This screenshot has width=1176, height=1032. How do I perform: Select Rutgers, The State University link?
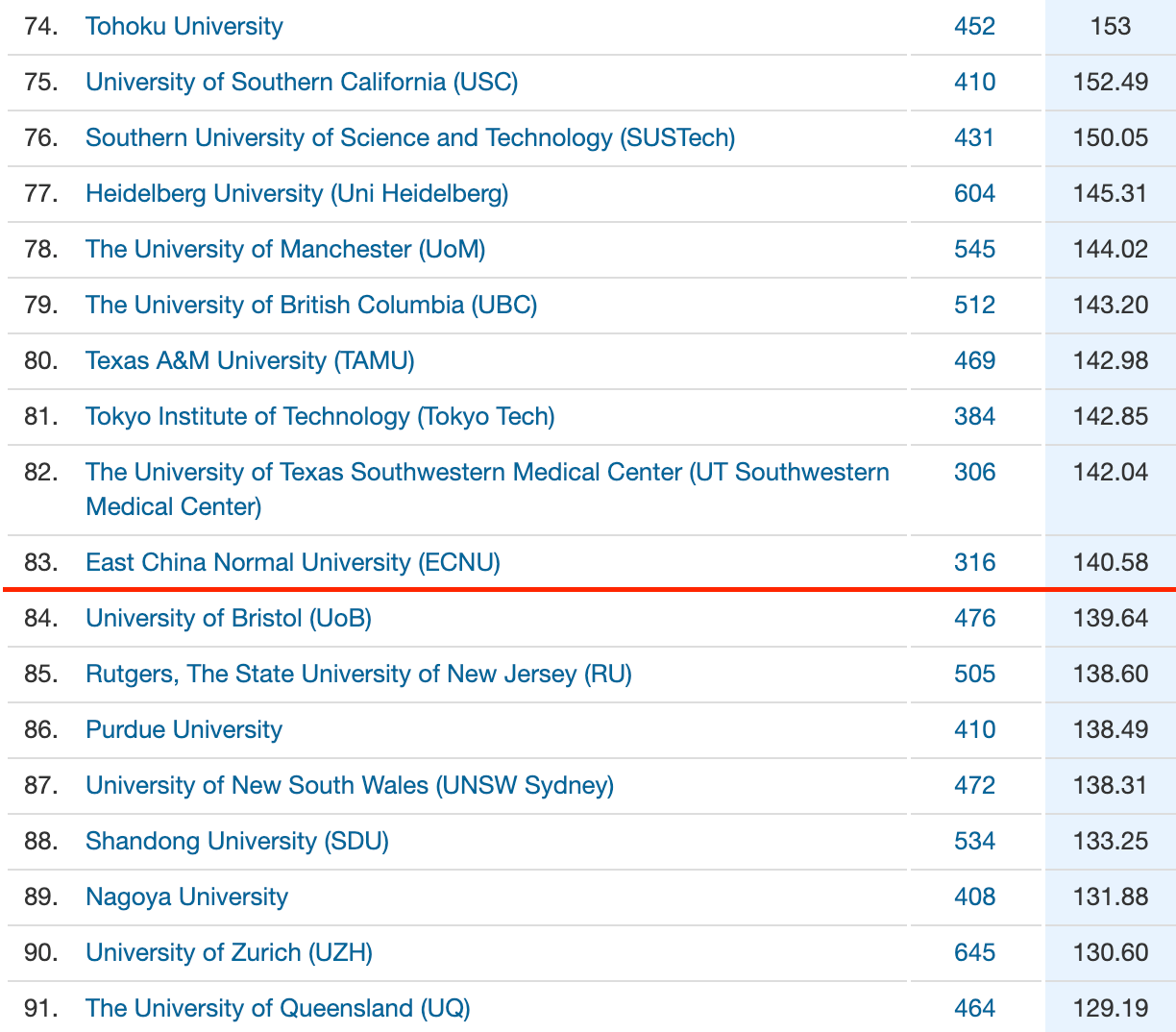coord(358,674)
